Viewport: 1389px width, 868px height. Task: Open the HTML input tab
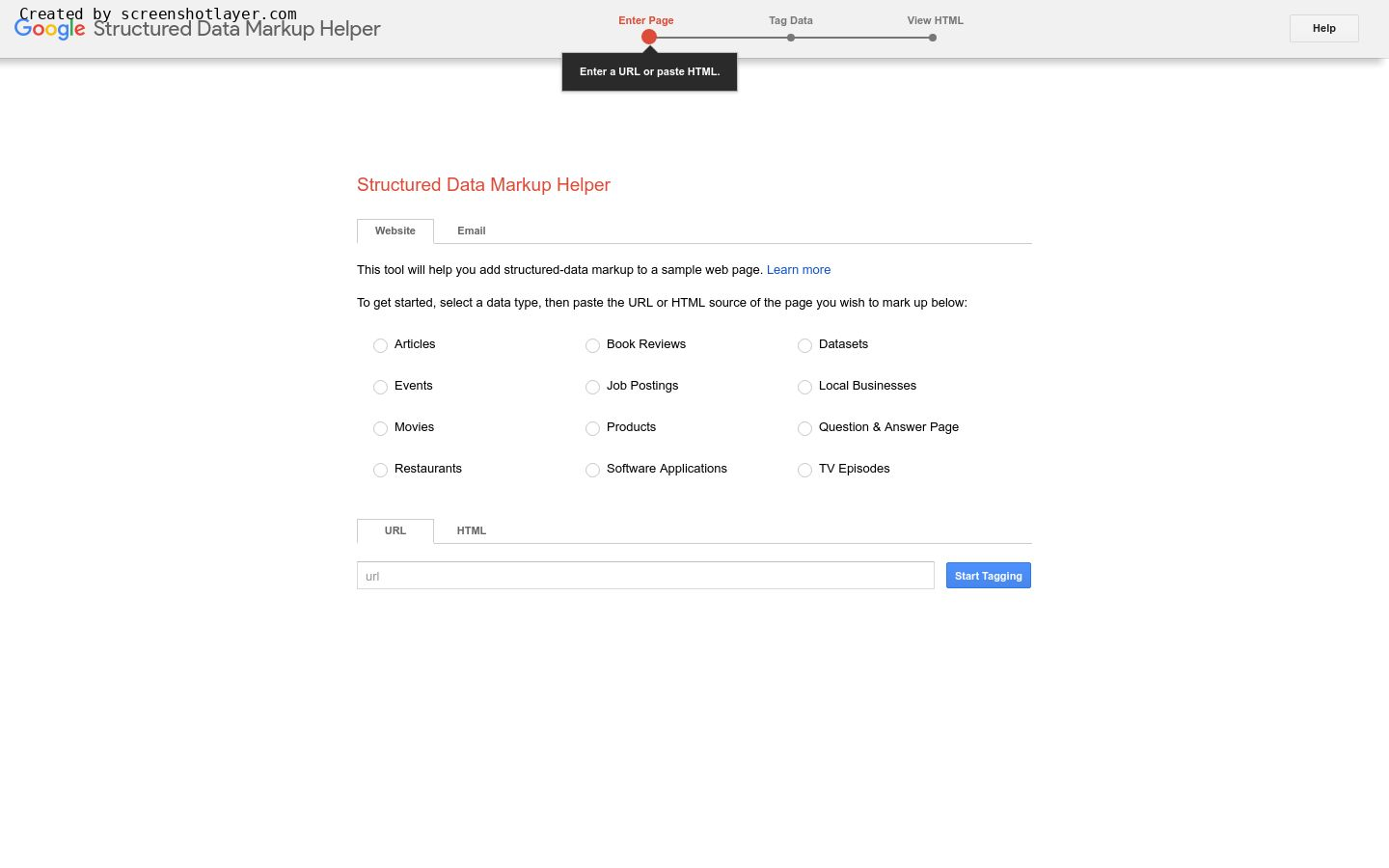[471, 530]
